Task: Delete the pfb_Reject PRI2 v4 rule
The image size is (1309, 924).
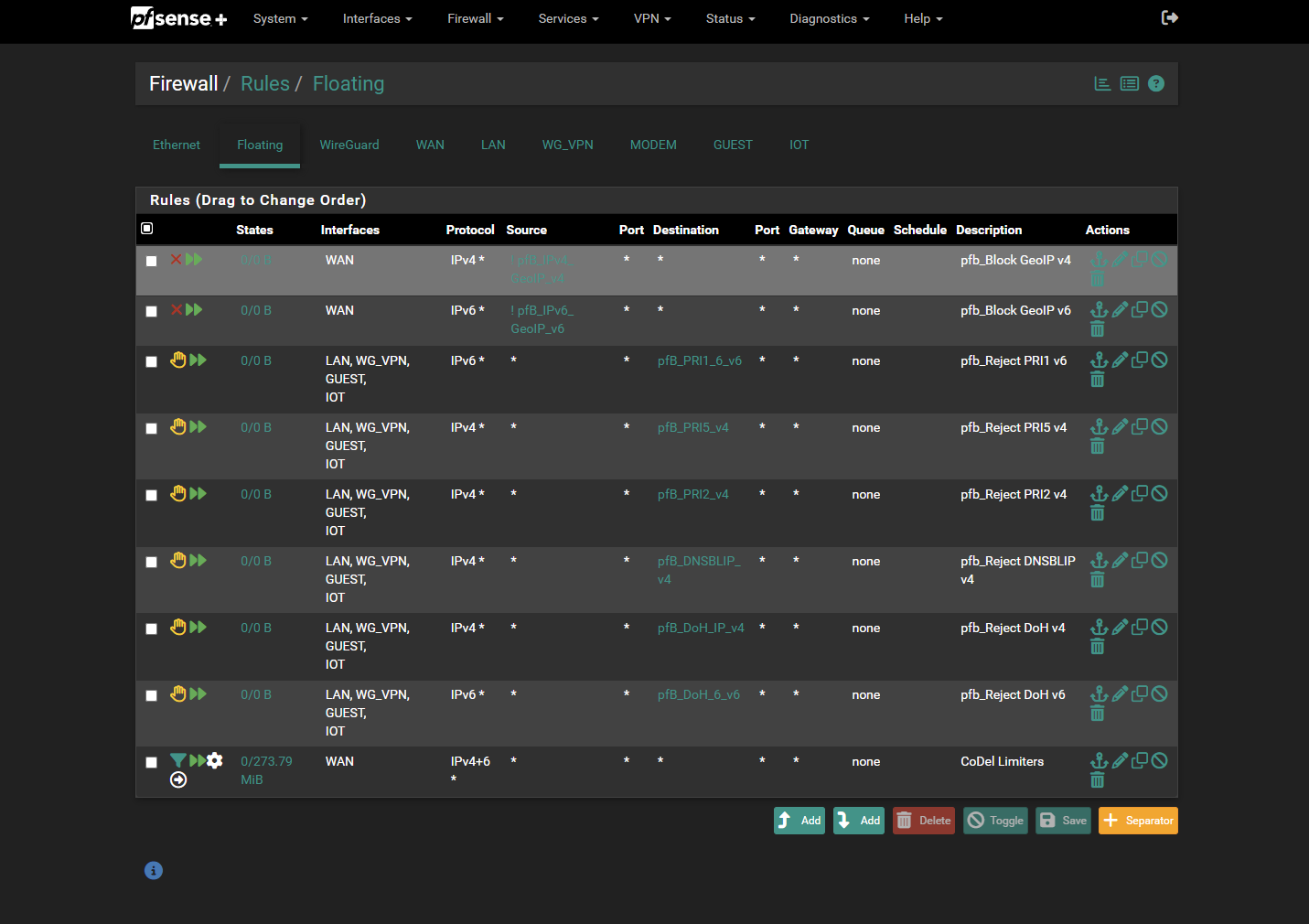Action: click(1098, 512)
